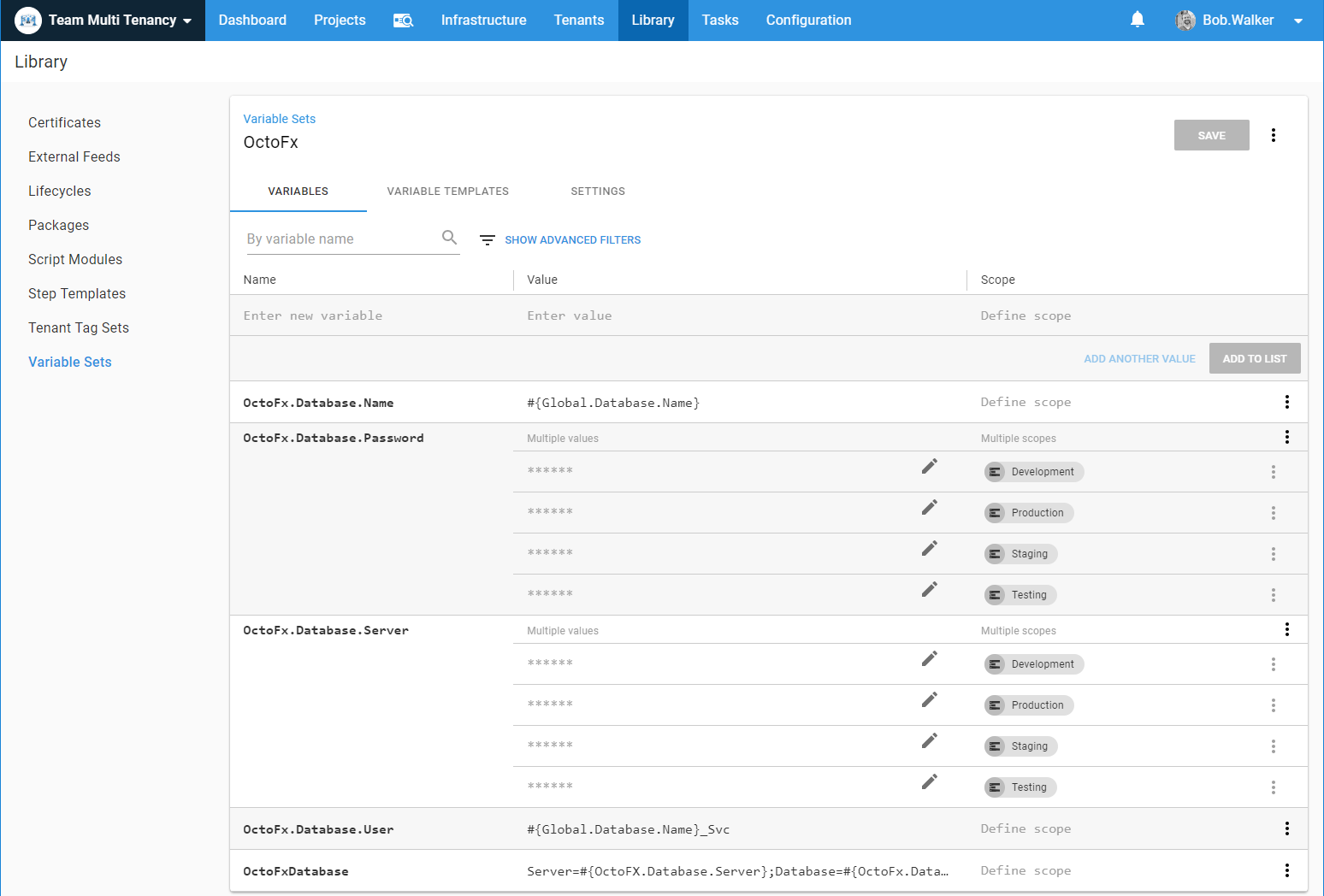Switch to the Variable Templates tab
Screen dimensions: 1324x896
[447, 192]
